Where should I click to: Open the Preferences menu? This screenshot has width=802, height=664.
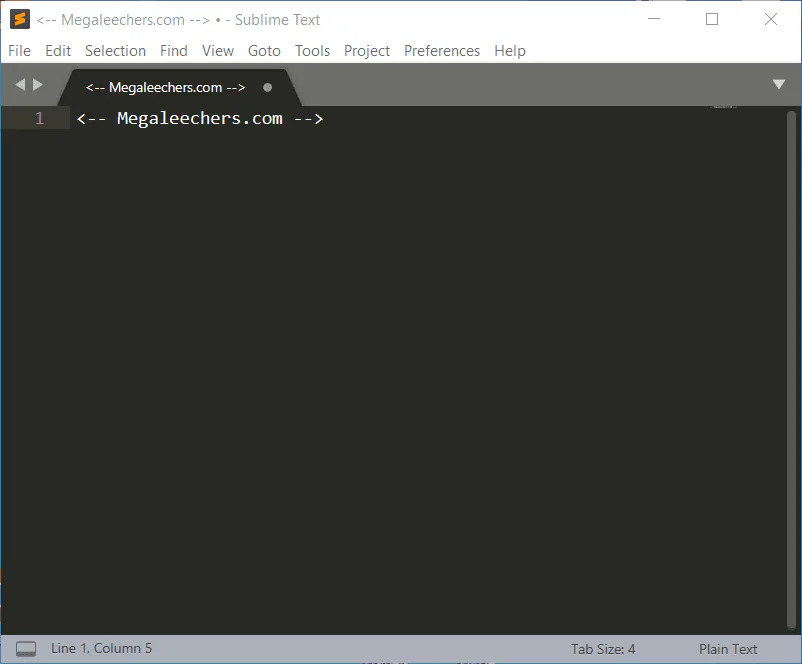pyautogui.click(x=442, y=51)
